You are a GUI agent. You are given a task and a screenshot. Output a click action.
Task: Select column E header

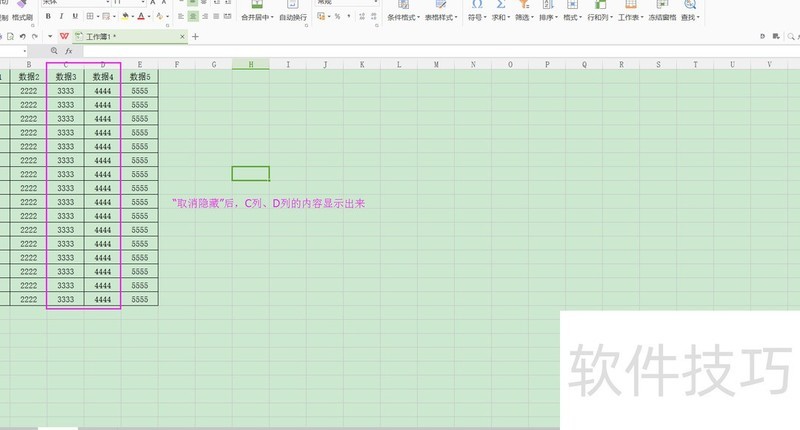click(x=140, y=64)
